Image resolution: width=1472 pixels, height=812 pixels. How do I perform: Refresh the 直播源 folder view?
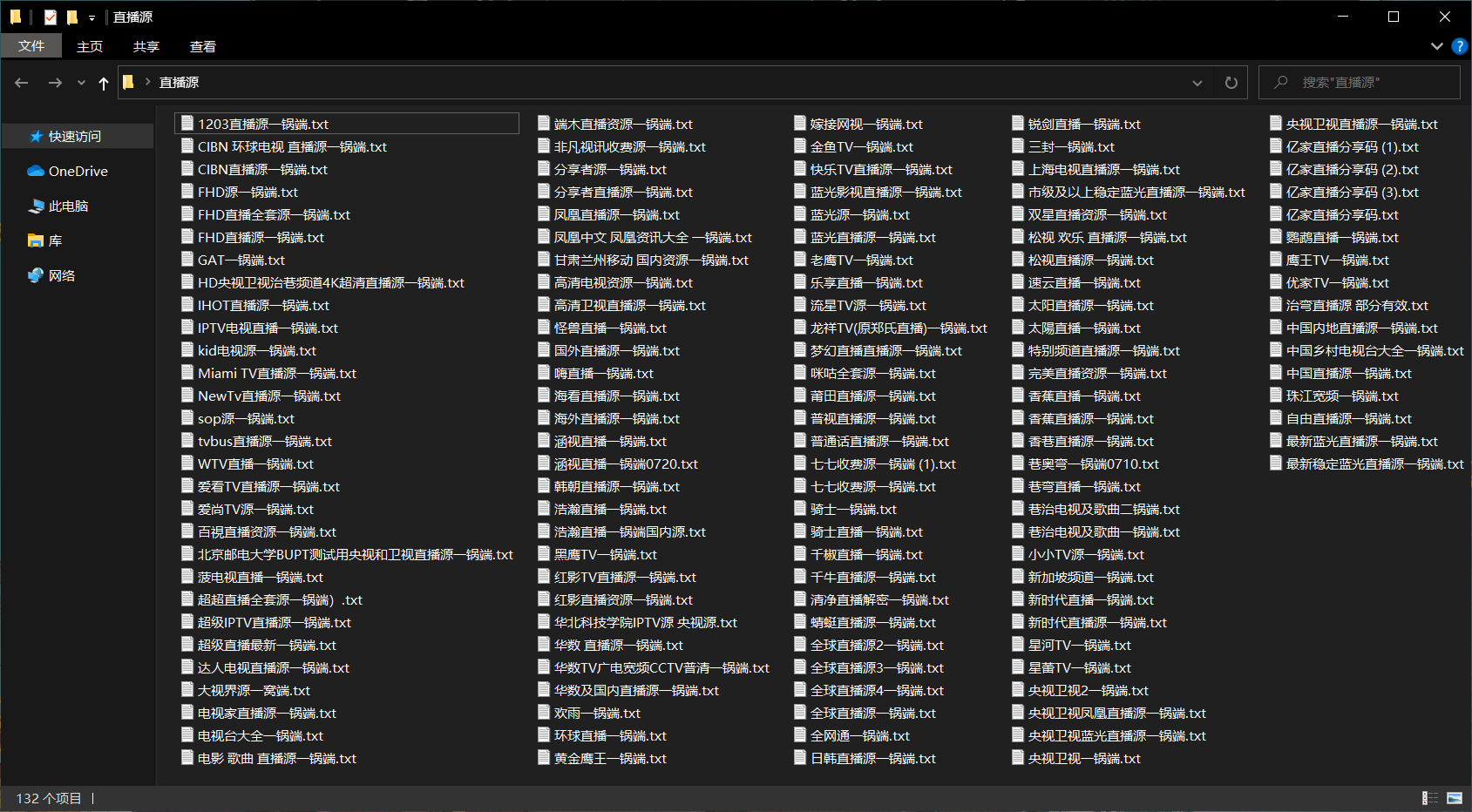tap(1231, 83)
